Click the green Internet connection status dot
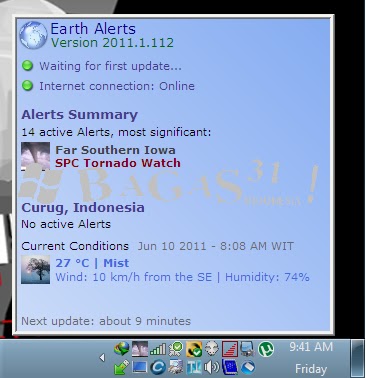The height and width of the screenshot is (378, 366). point(27,86)
